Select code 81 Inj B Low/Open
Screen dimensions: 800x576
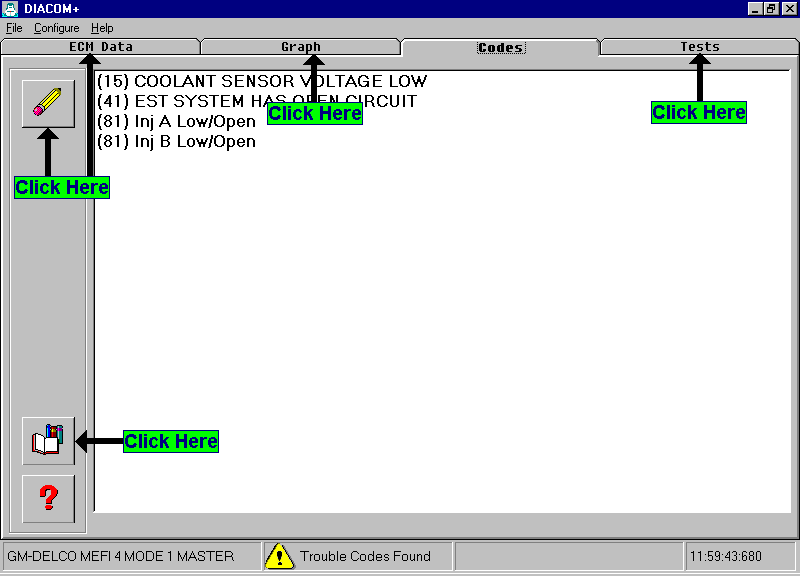click(x=176, y=142)
